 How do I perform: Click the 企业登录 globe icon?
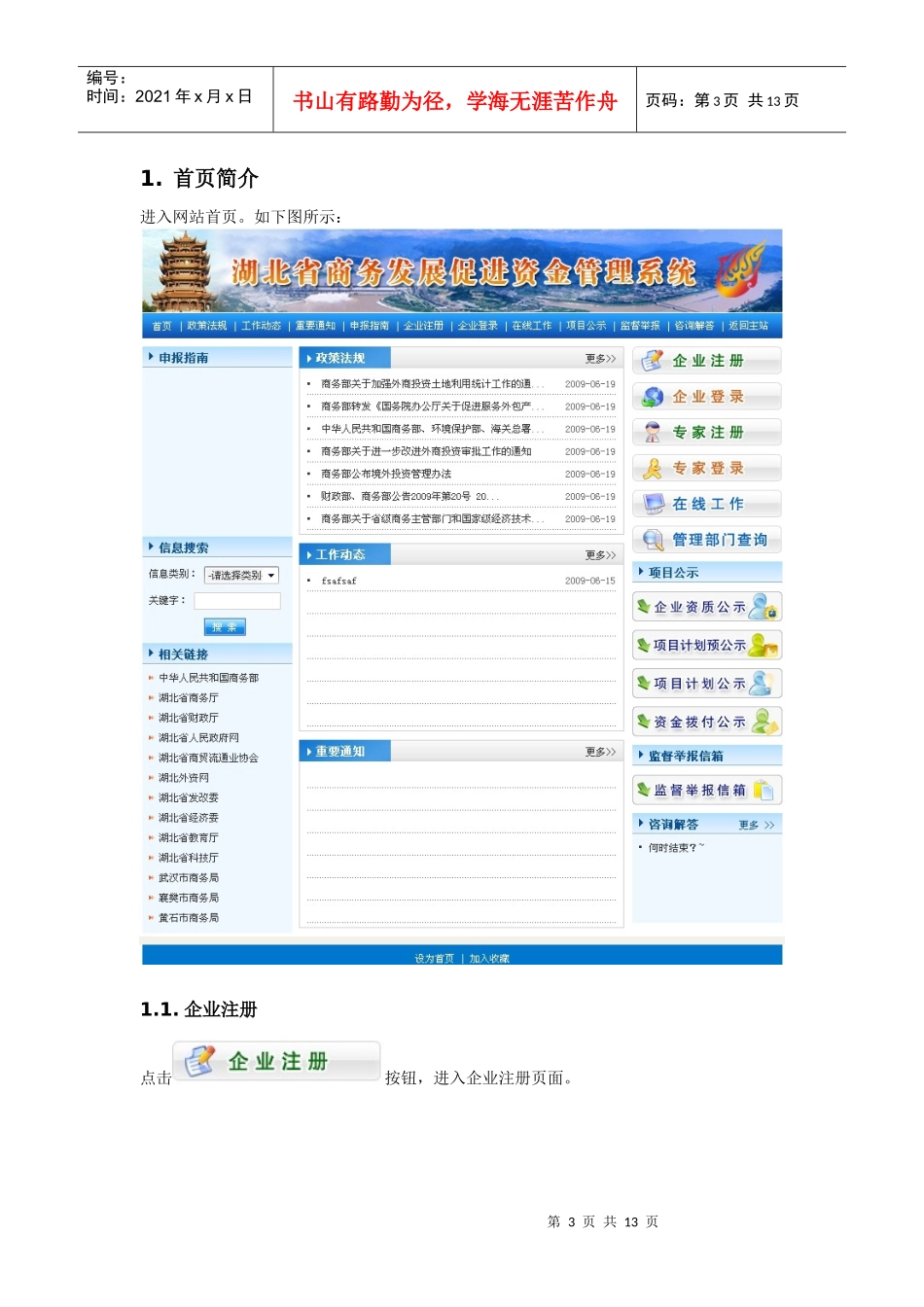tap(653, 397)
